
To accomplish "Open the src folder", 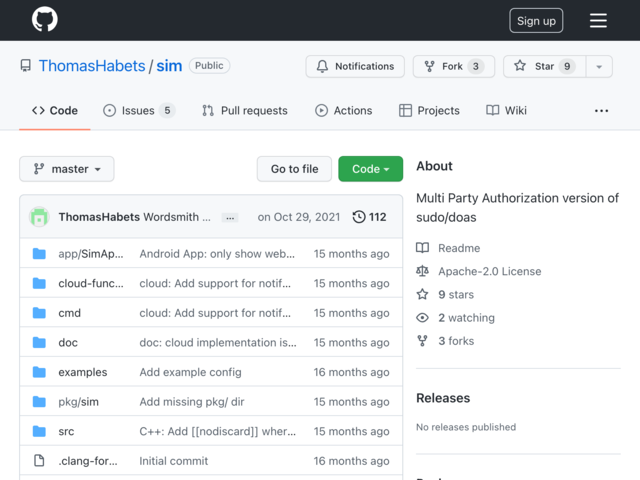I will 66,431.
